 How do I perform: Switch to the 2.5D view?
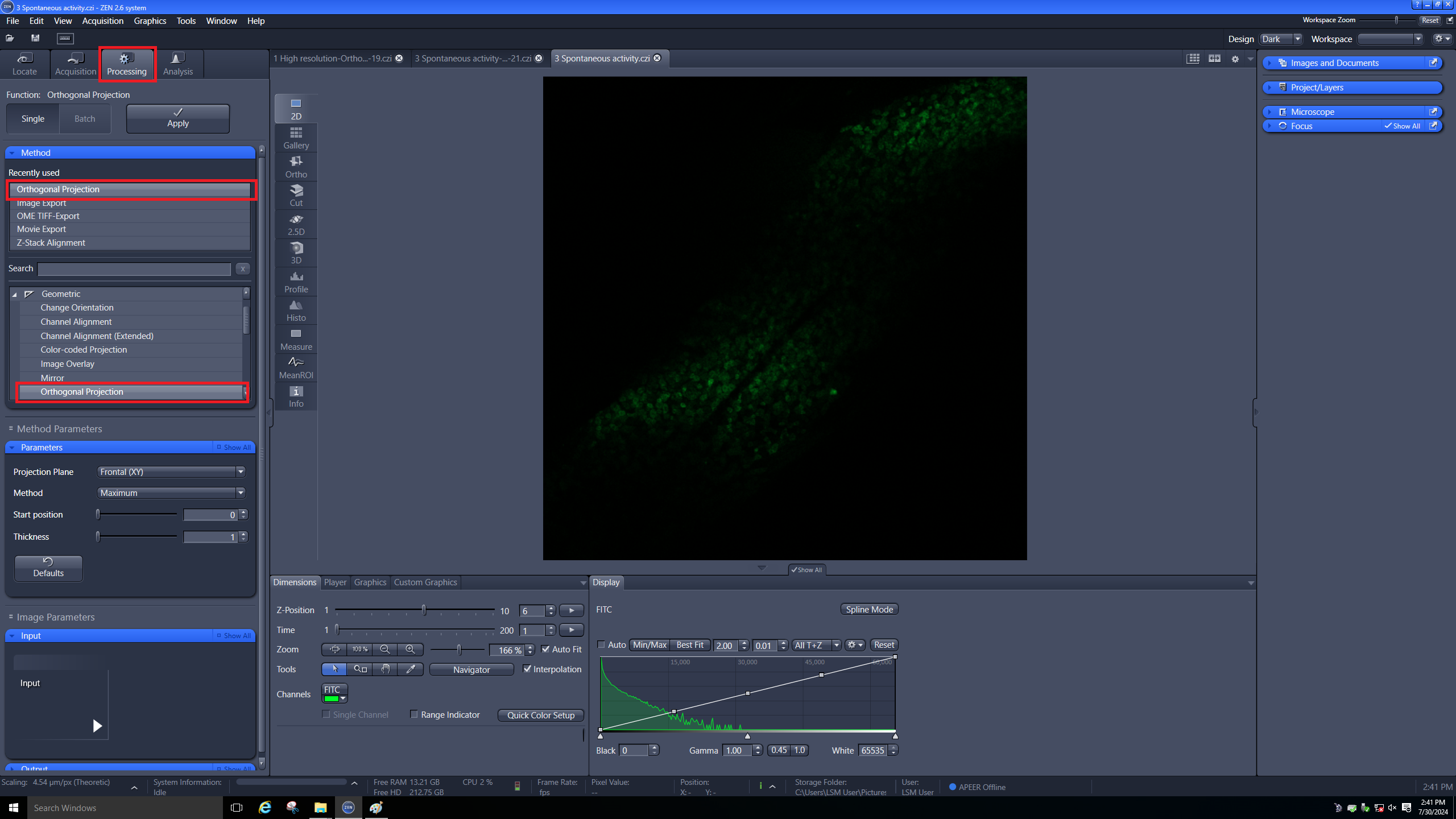[x=296, y=224]
